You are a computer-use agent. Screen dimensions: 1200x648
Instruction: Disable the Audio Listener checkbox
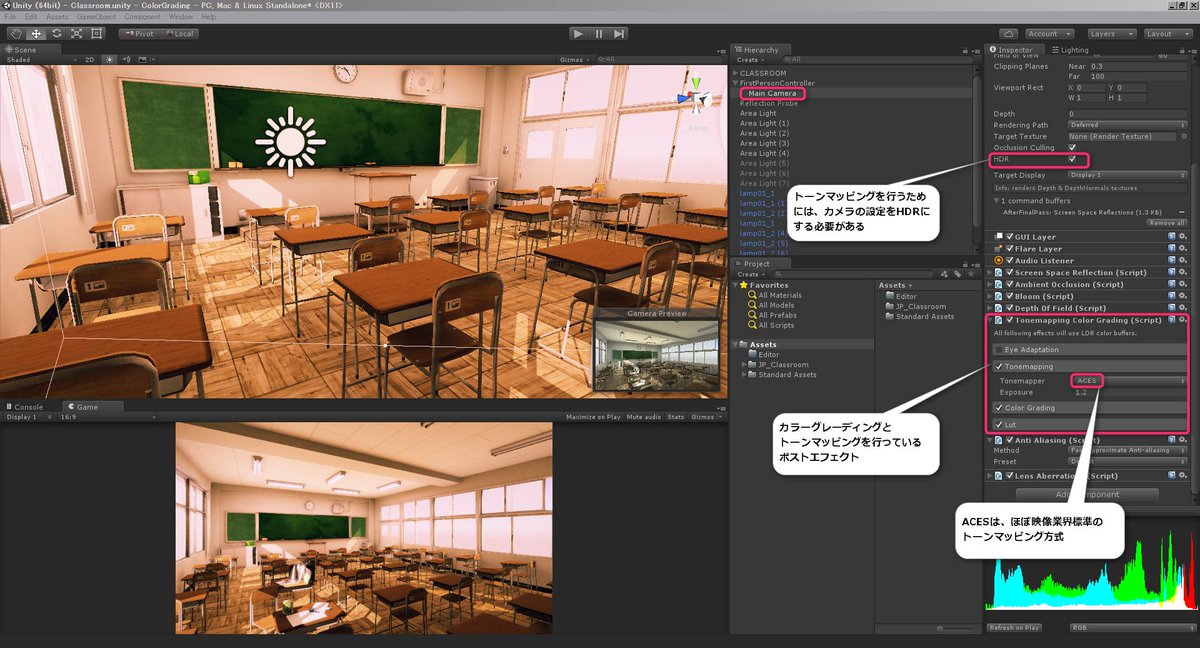1010,260
